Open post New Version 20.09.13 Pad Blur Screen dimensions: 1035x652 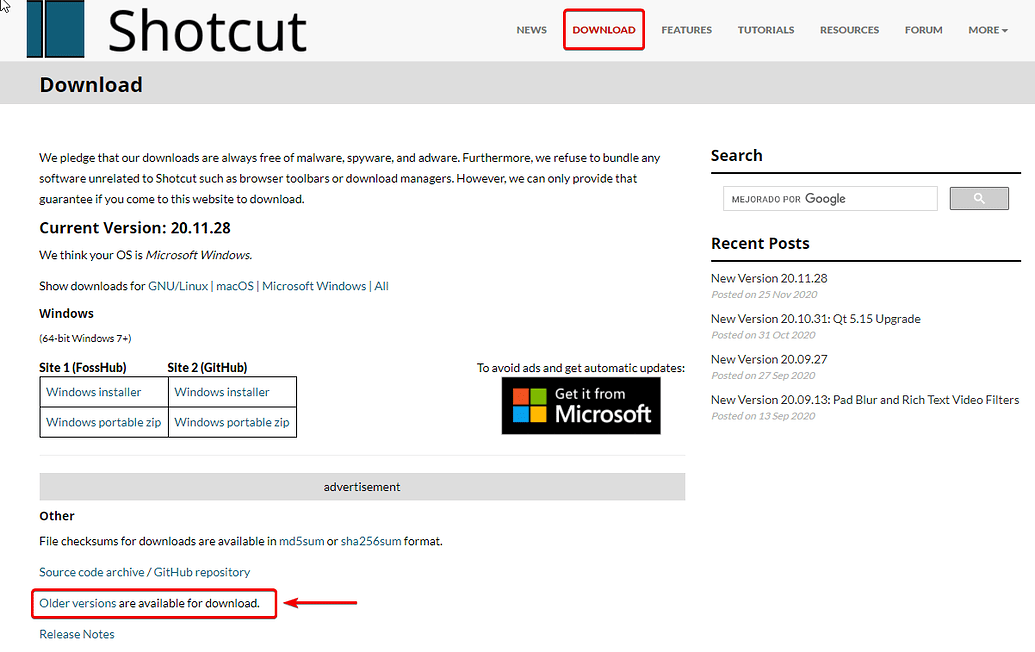click(x=865, y=400)
